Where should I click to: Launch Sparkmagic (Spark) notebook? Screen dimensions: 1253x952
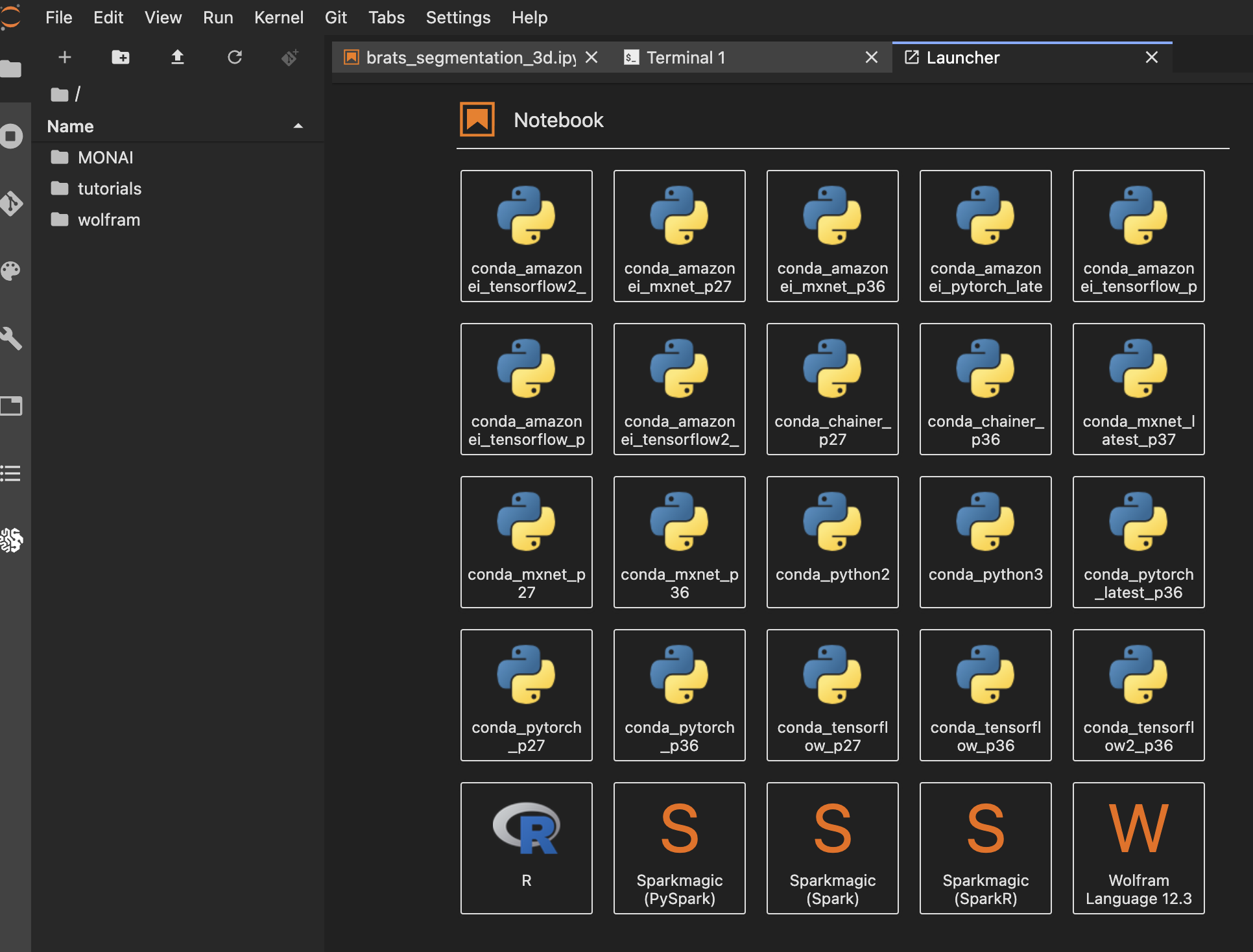832,848
